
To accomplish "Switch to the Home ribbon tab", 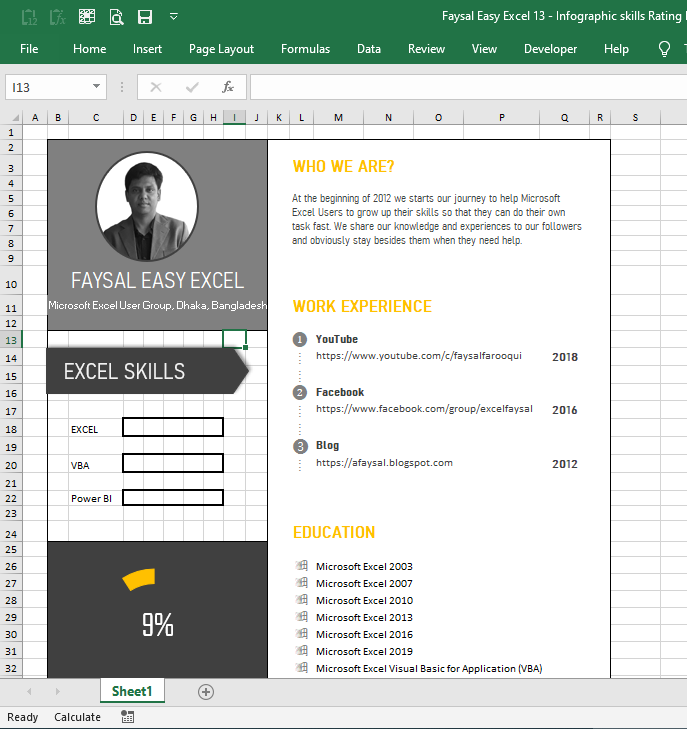I will point(89,49).
